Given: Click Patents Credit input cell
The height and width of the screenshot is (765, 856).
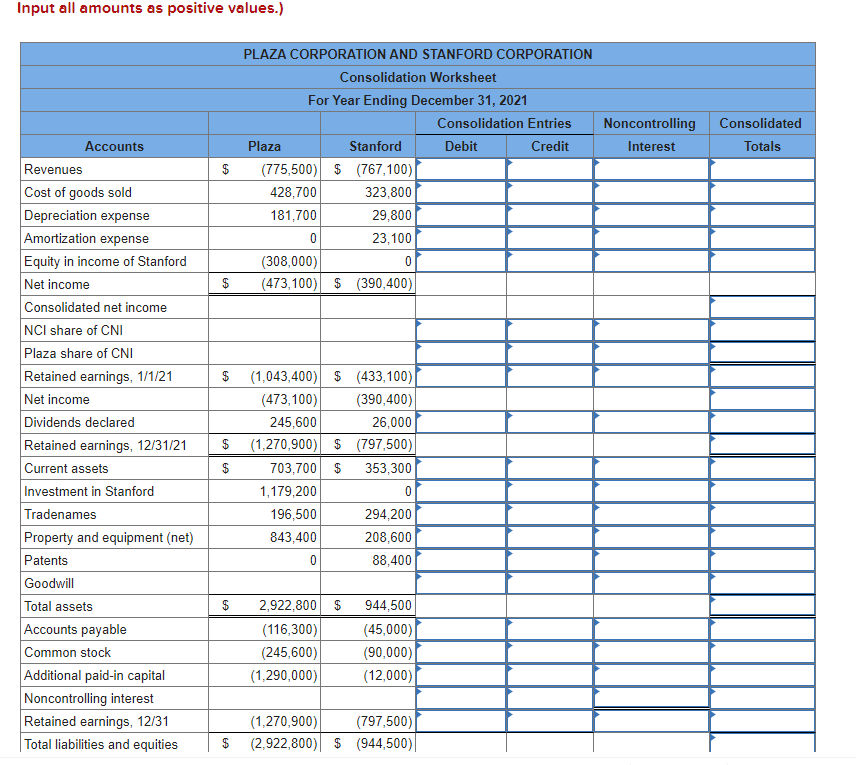Looking at the screenshot, I should pyautogui.click(x=550, y=560).
